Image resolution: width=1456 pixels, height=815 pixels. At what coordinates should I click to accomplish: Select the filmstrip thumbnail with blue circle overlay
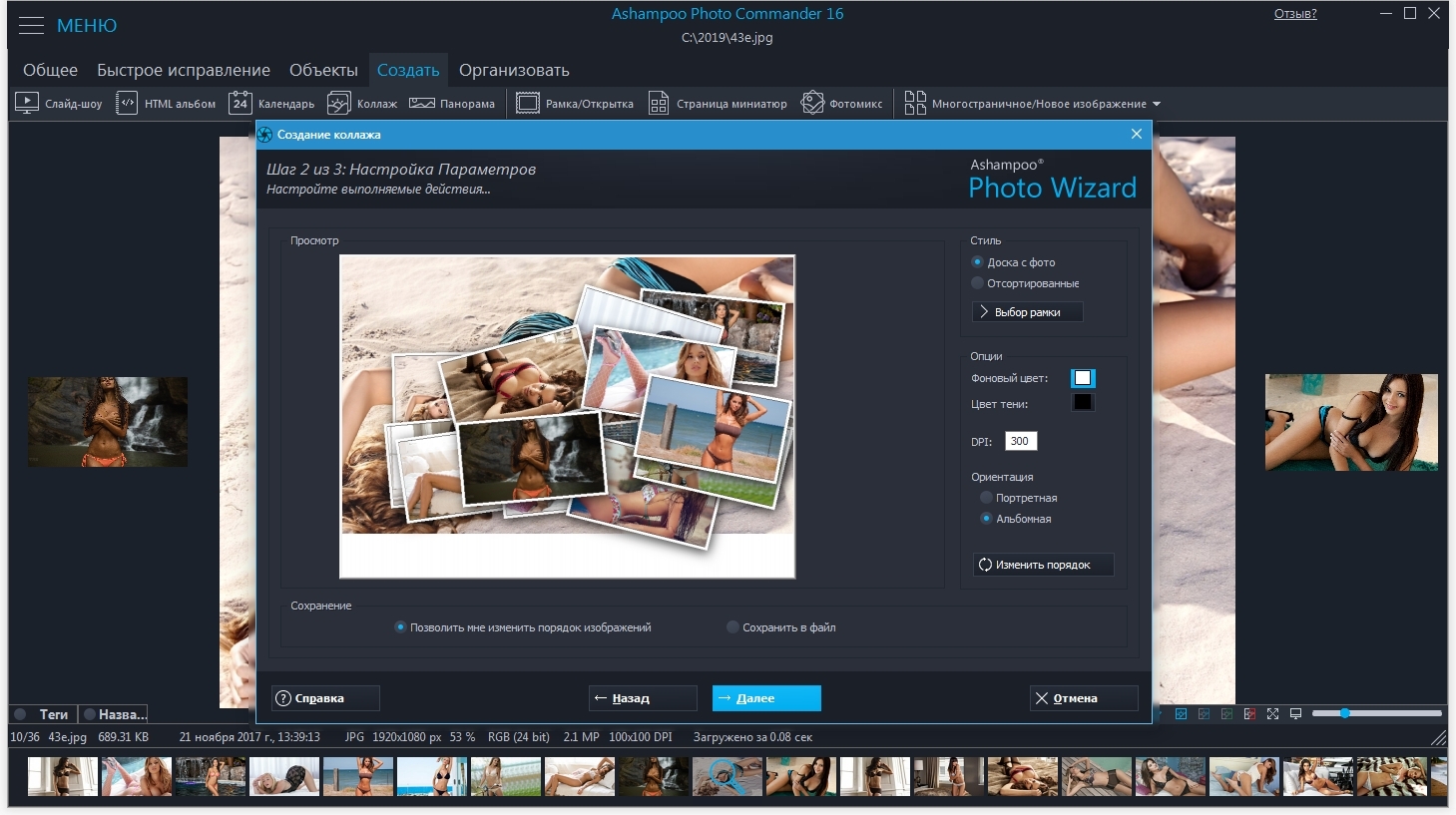(728, 776)
